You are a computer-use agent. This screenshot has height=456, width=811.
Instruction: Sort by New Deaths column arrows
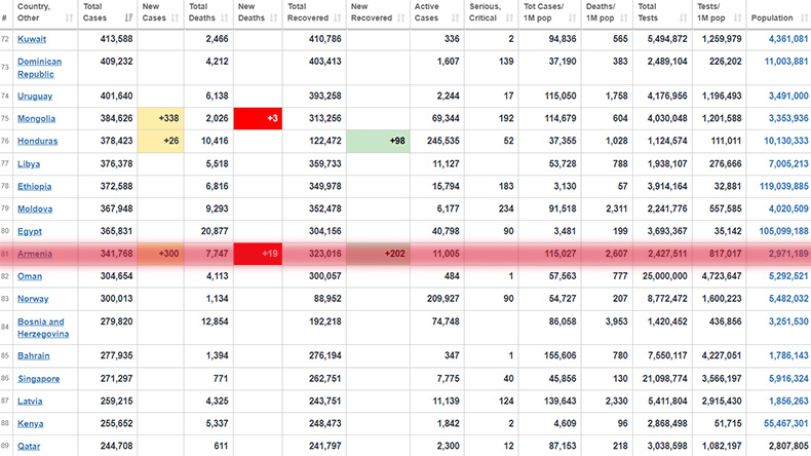coord(274,18)
